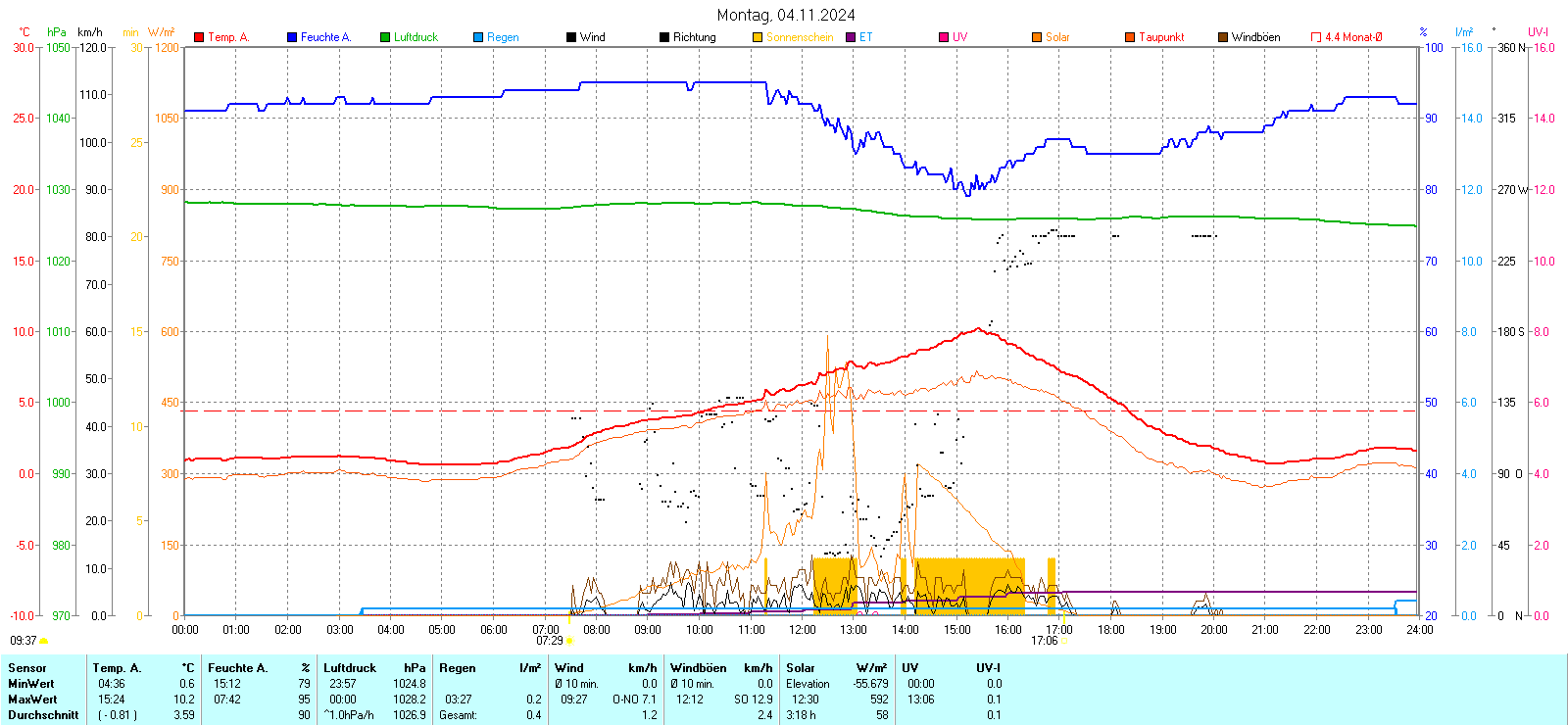Toggle the black Wind legend box

(x=571, y=37)
